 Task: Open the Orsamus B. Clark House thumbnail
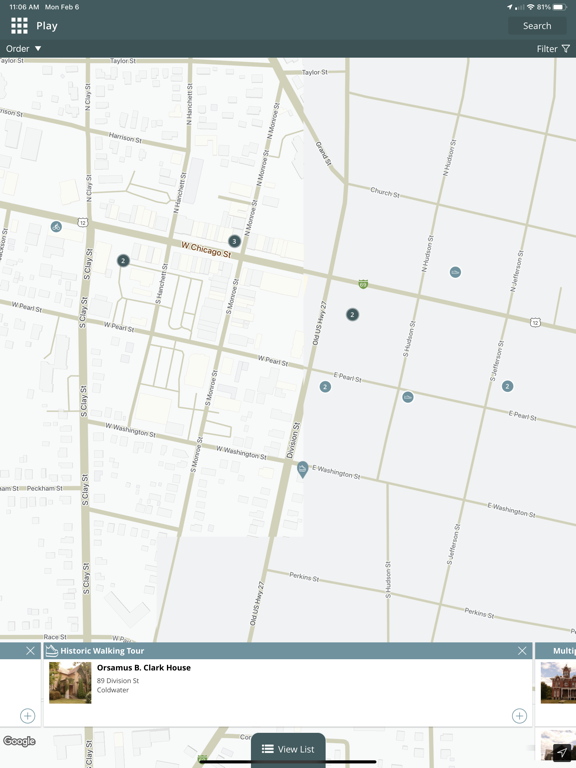[x=70, y=683]
